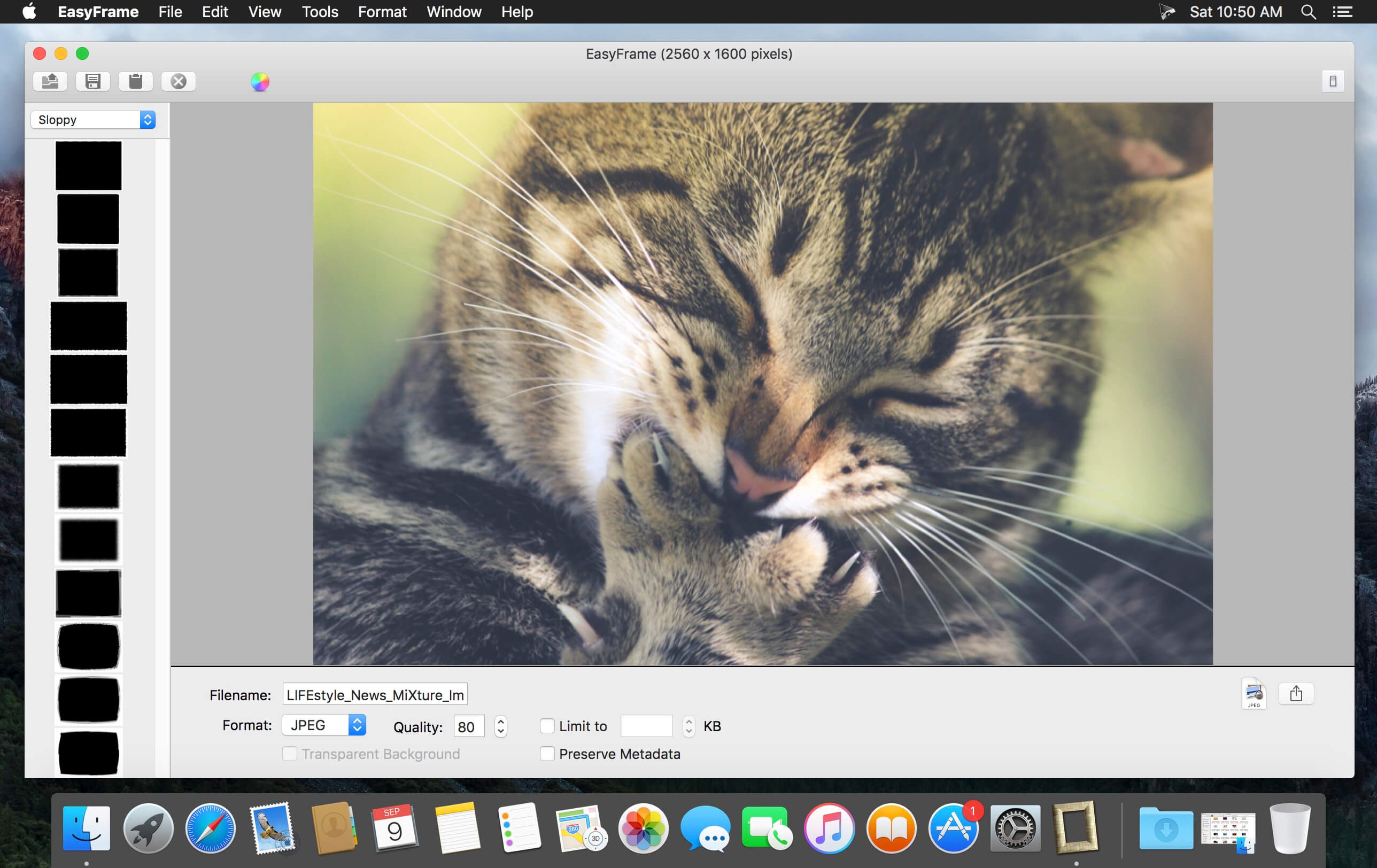Open Finder from the Dock

click(x=87, y=827)
